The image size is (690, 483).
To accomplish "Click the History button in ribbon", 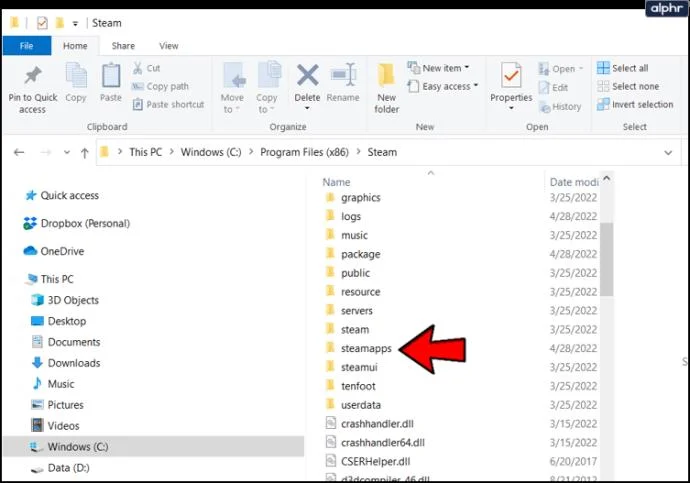I will click(x=560, y=106).
